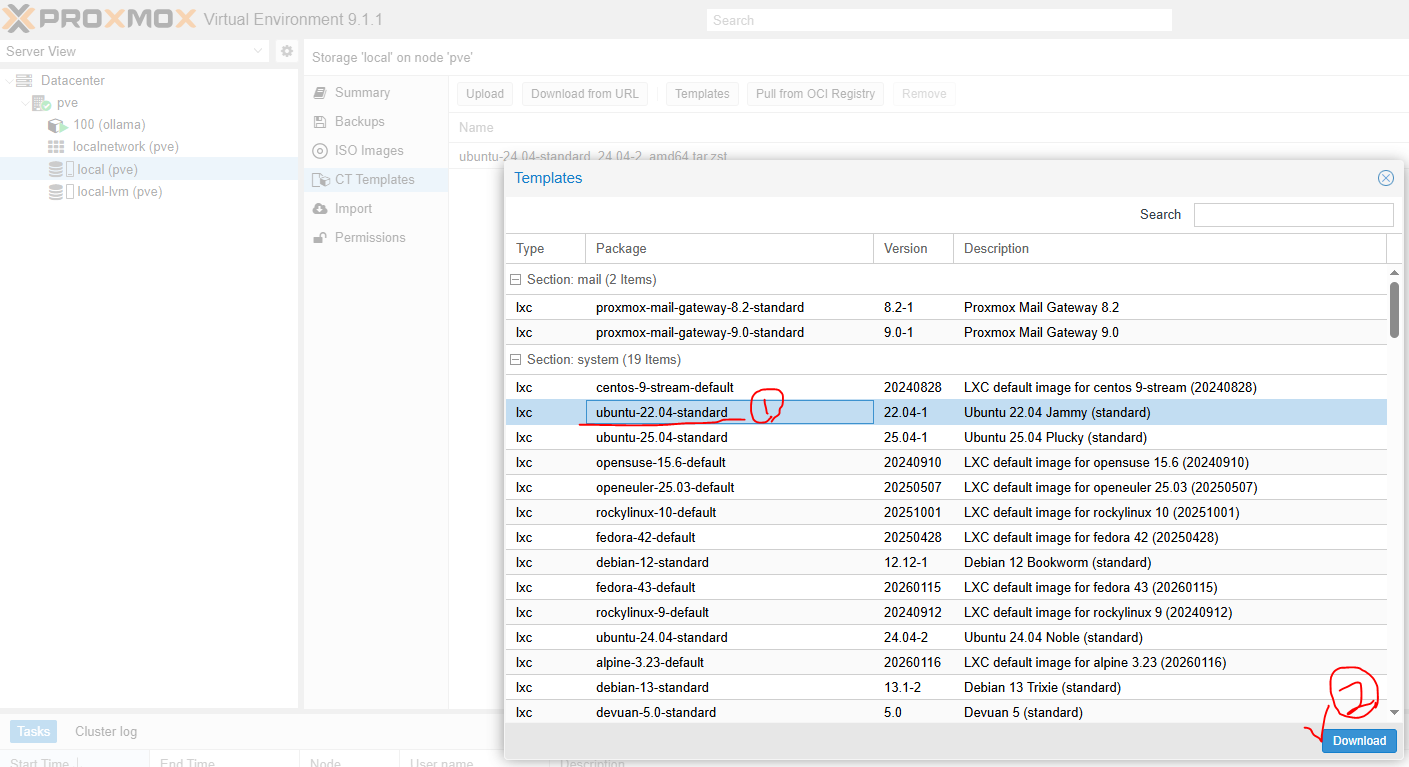The image size is (1409, 767).
Task: Collapse the Datacenter tree node
Action: click(x=8, y=80)
